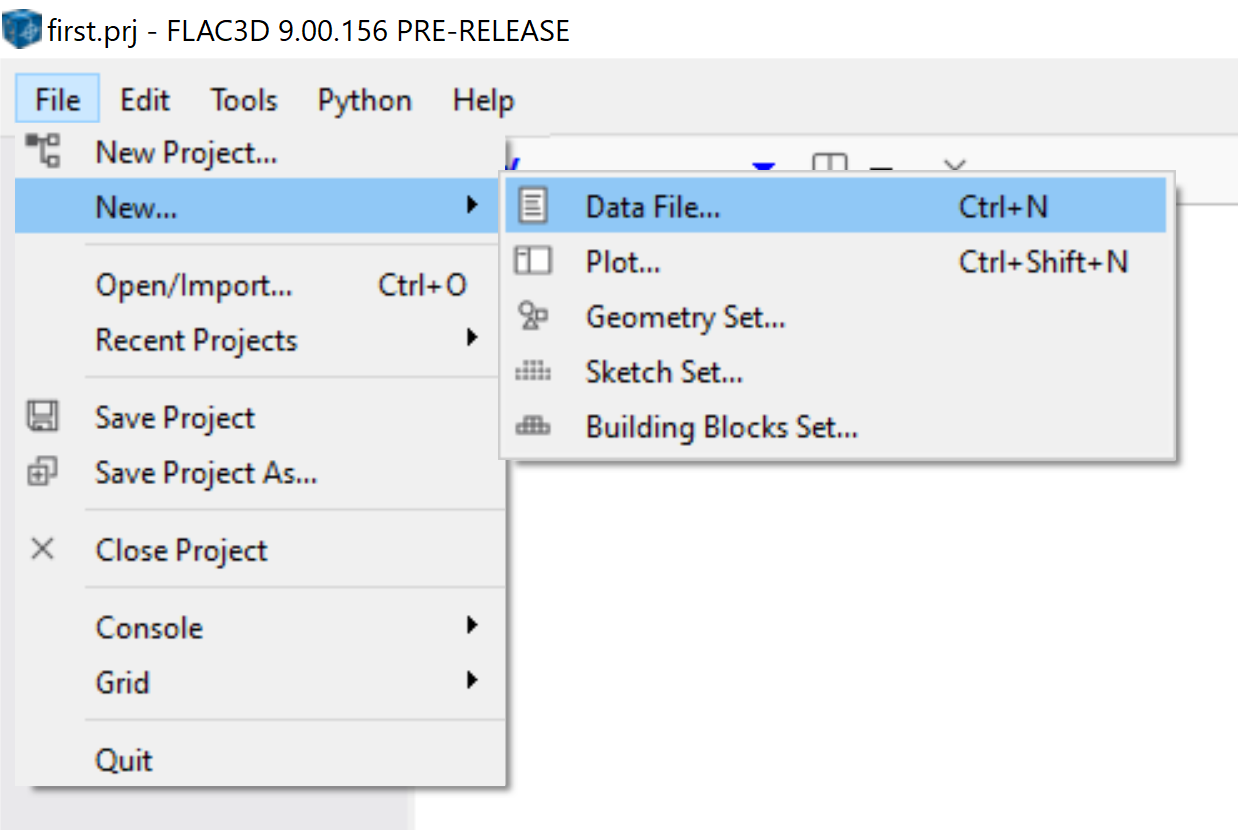The height and width of the screenshot is (830, 1238).
Task: Click the FLAC3D app icon in title bar
Action: click(x=21, y=29)
